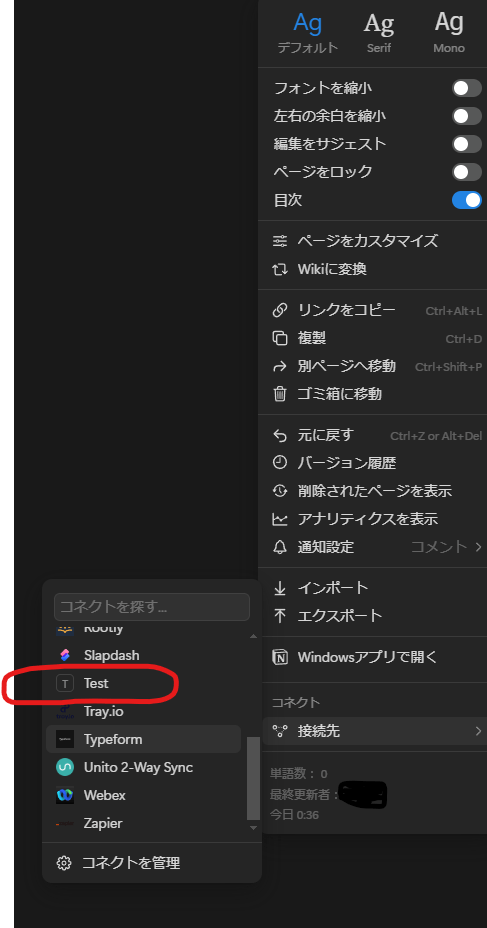Screen dimensions: 487x928
Task: Click the 通知設定 bell icon
Action: point(280,547)
